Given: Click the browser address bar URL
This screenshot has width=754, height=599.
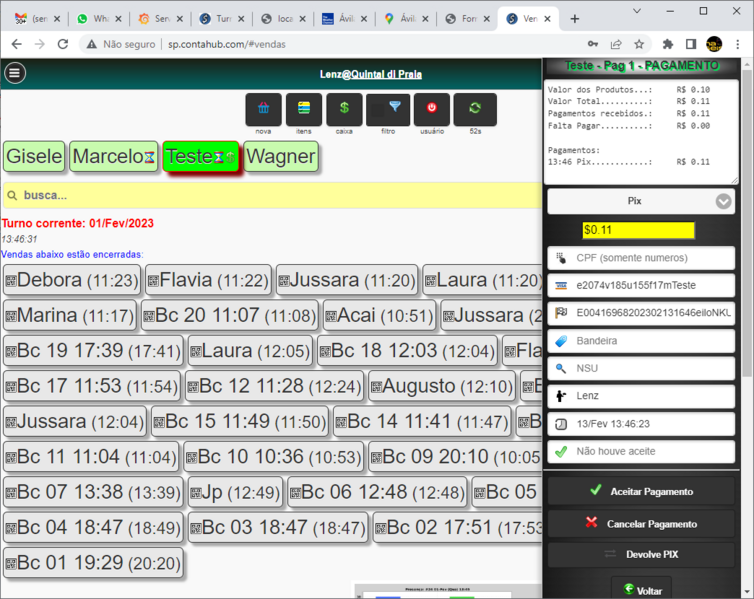Looking at the screenshot, I should pyautogui.click(x=226, y=44).
